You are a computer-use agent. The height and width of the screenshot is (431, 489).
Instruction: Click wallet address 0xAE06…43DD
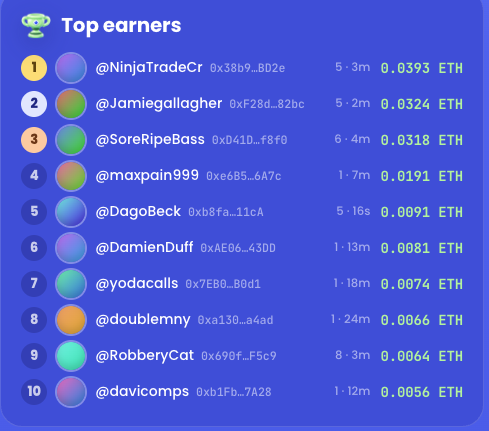click(x=238, y=248)
